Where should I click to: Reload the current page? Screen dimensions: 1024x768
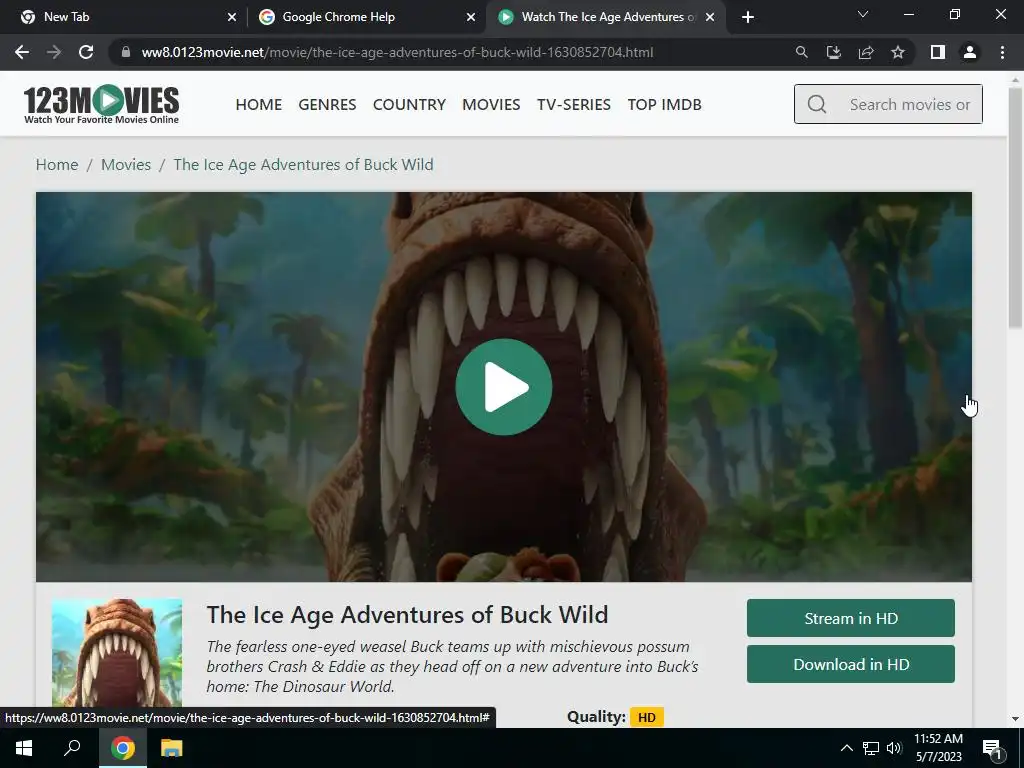(x=86, y=52)
